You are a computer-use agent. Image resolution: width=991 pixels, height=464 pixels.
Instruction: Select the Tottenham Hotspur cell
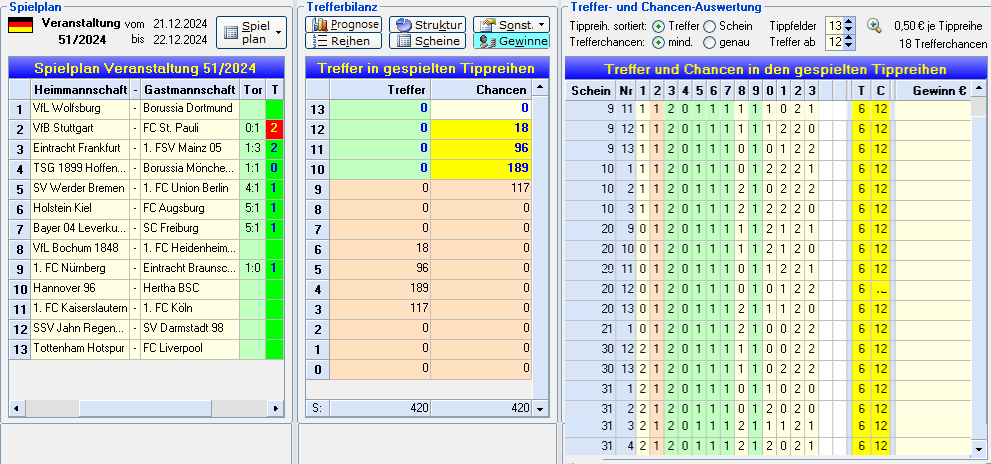(x=80, y=348)
